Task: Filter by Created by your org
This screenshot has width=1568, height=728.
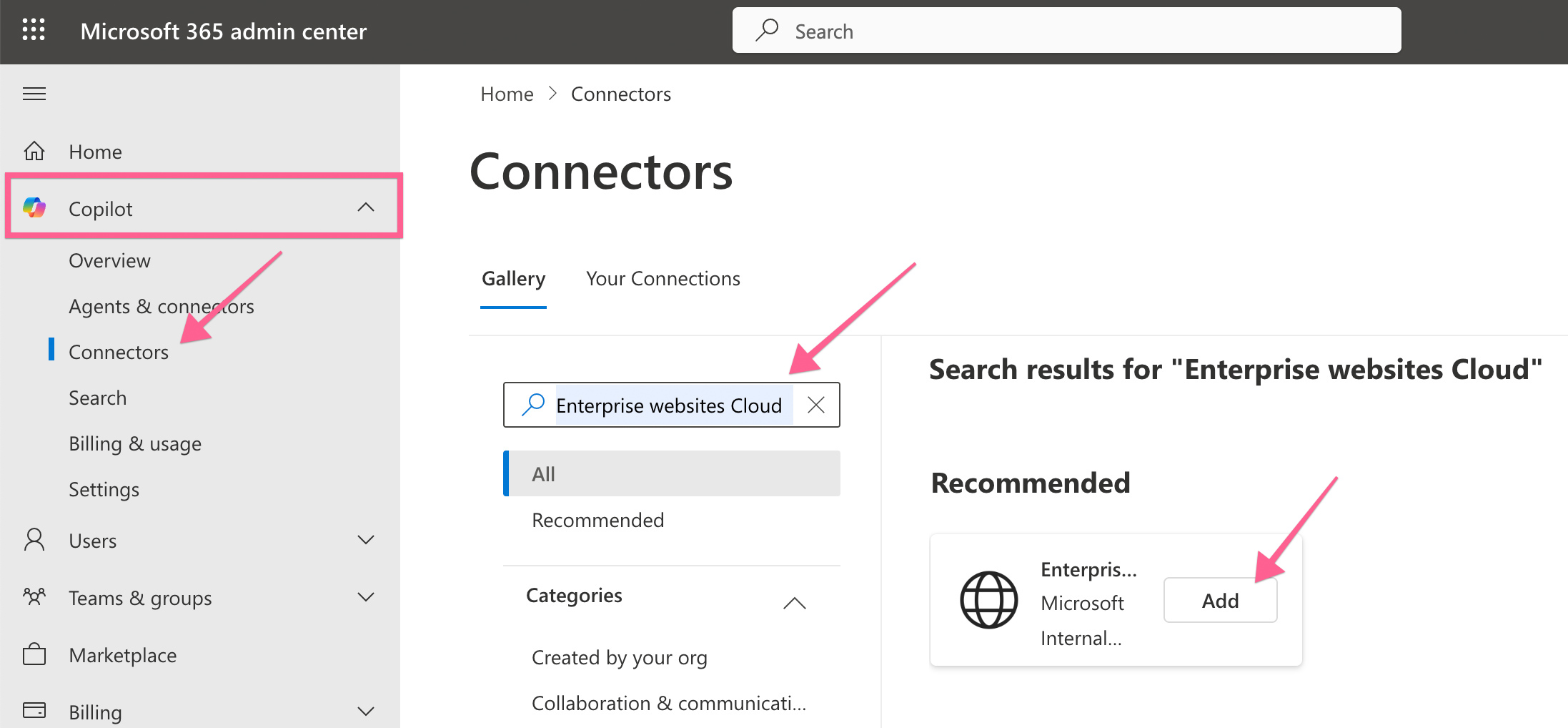Action: click(x=620, y=657)
